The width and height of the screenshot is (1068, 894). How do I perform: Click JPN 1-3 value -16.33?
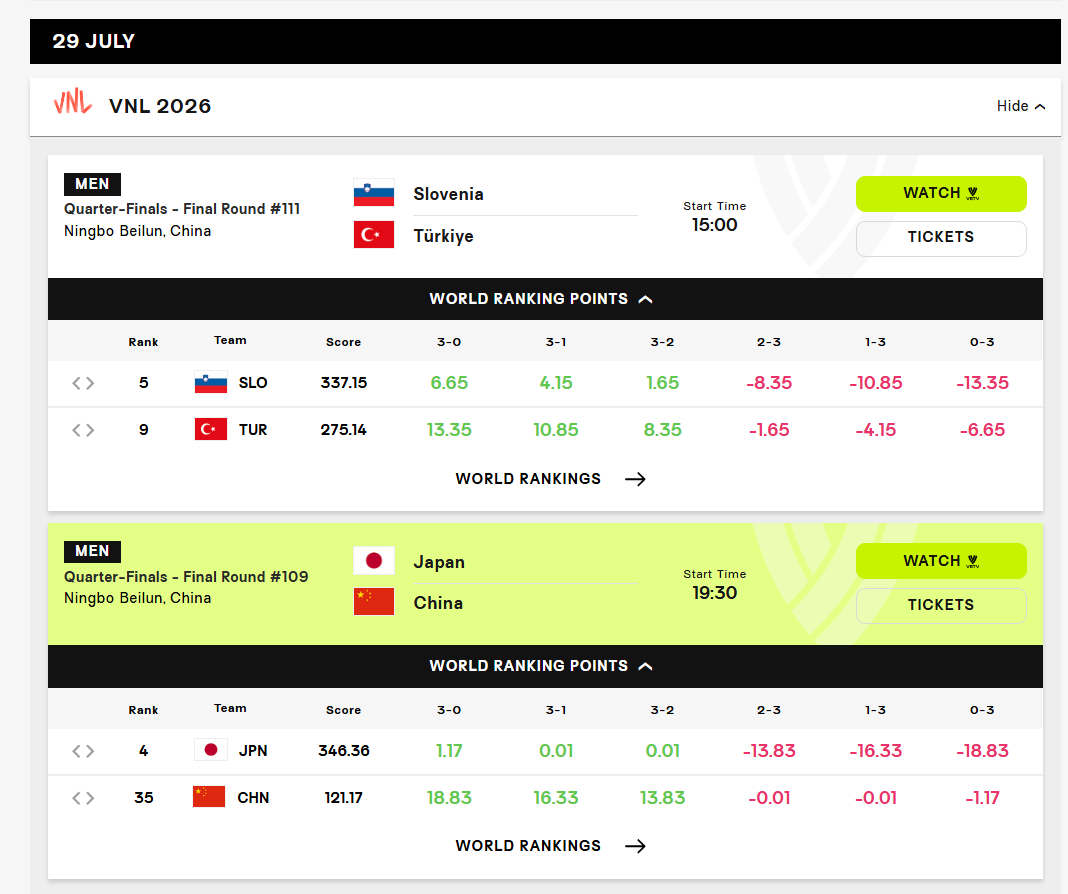tap(875, 750)
